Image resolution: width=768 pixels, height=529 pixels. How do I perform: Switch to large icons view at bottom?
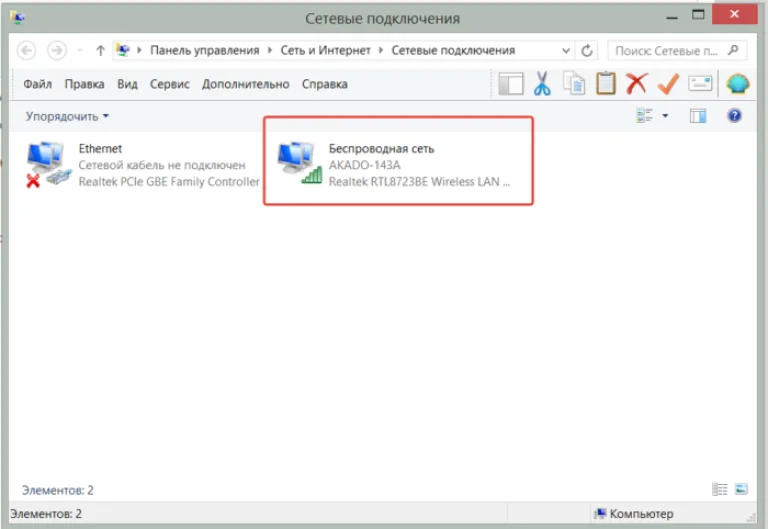click(x=741, y=489)
